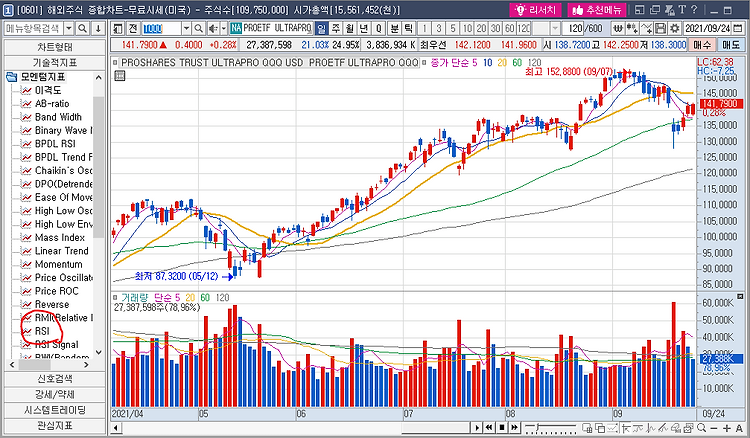Viewport: 750px width, 438px height.
Task: Select the 분 minute period button
Action: [394, 28]
